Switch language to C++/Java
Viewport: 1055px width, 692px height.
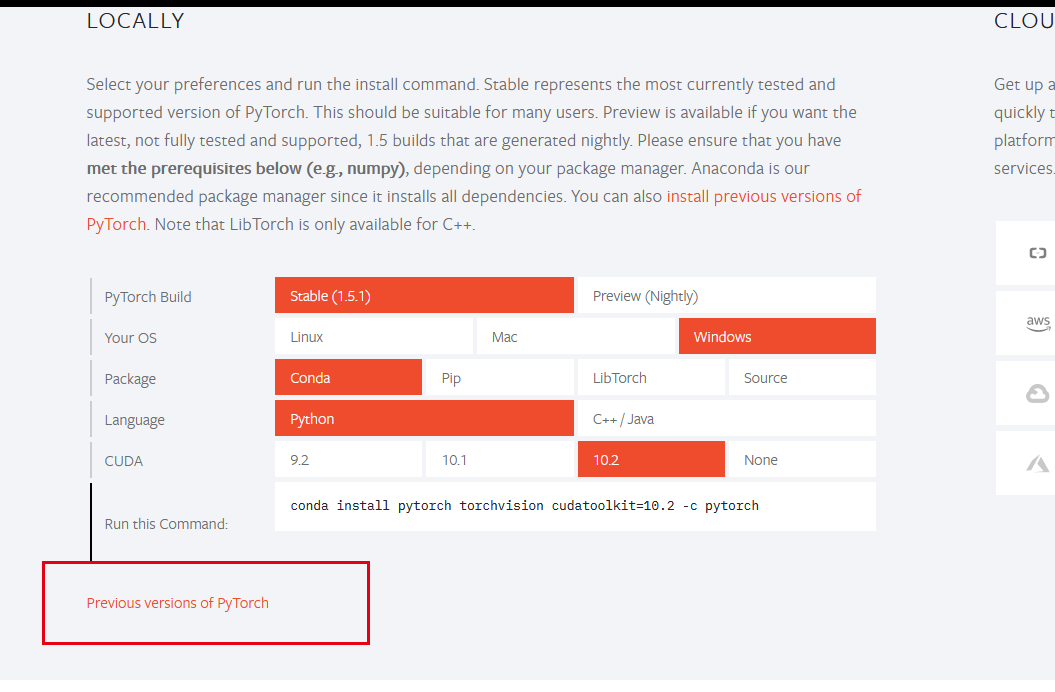pos(725,418)
